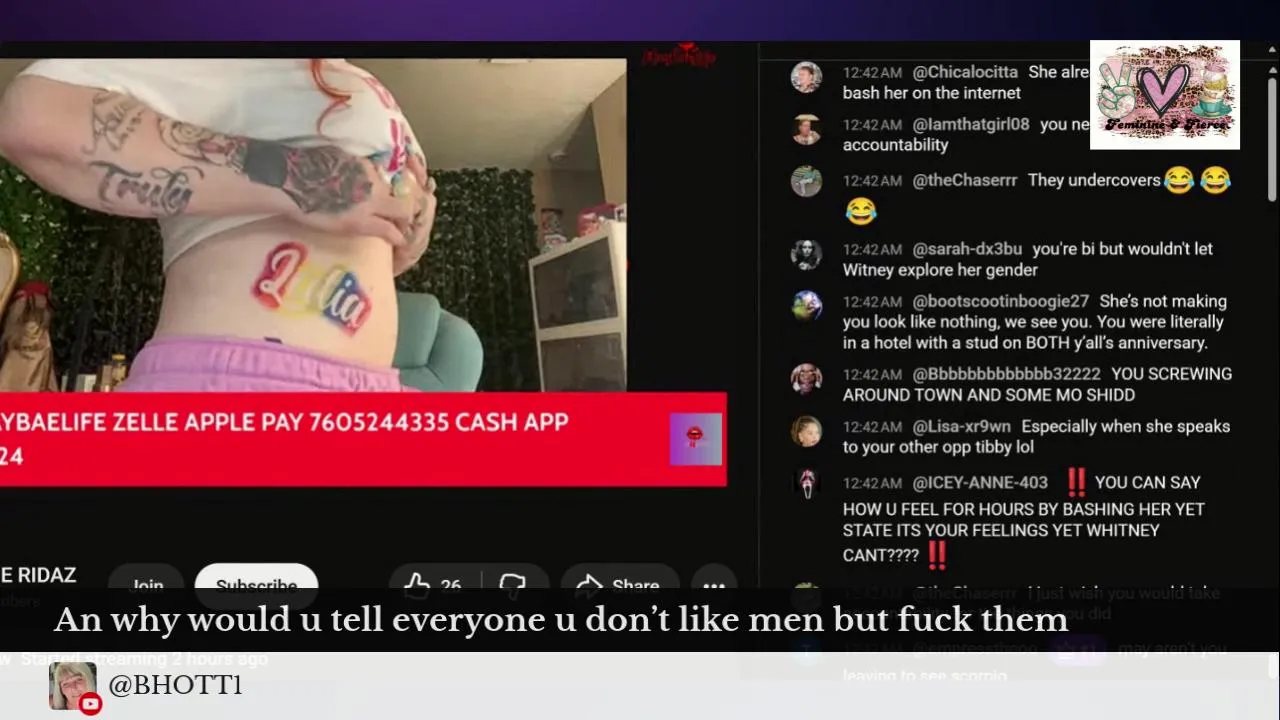Viewport: 1280px width, 720px height.
Task: Select @bootscootinboogie27's avatar icon
Action: pyautogui.click(x=806, y=306)
